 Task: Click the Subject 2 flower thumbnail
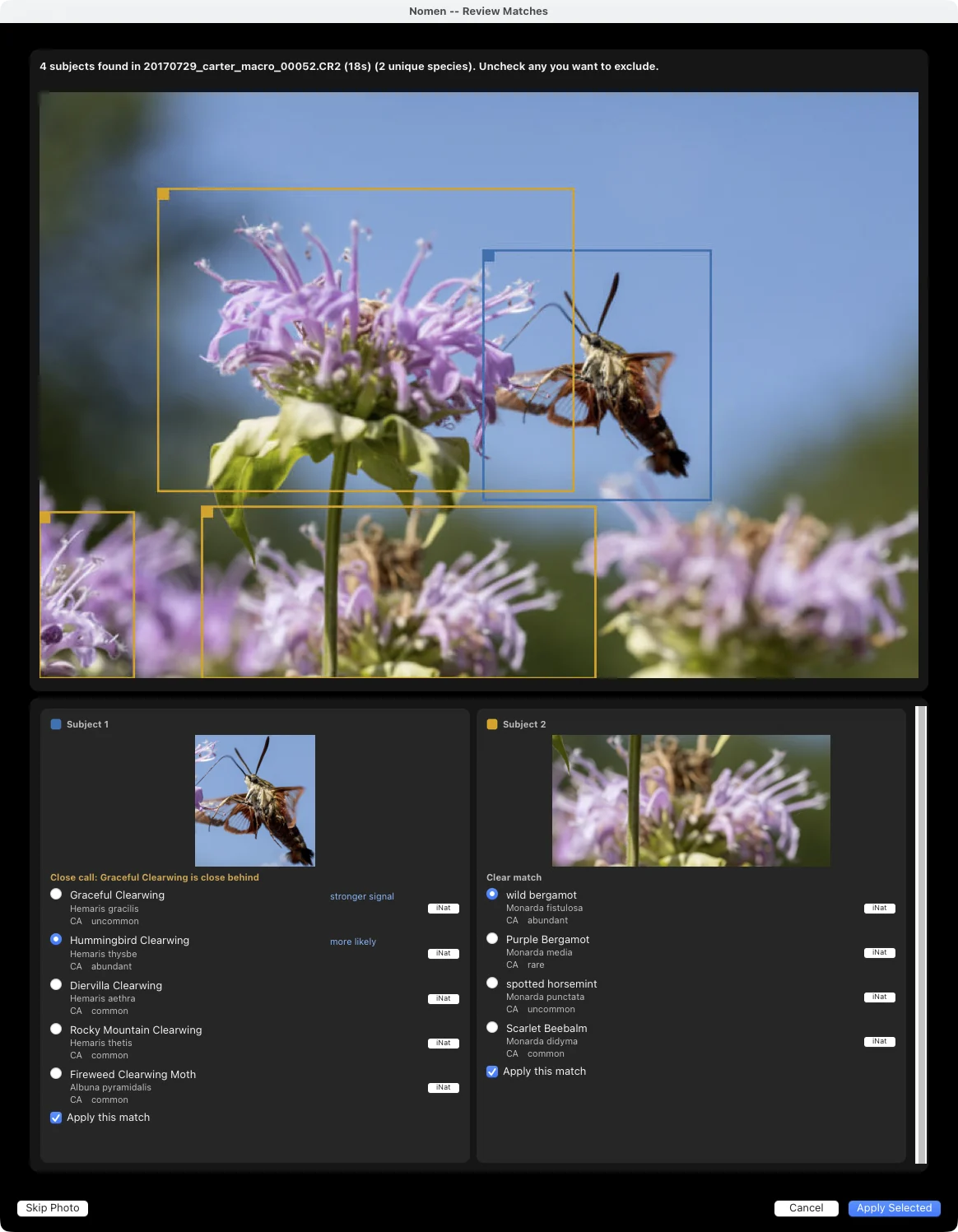click(x=691, y=801)
